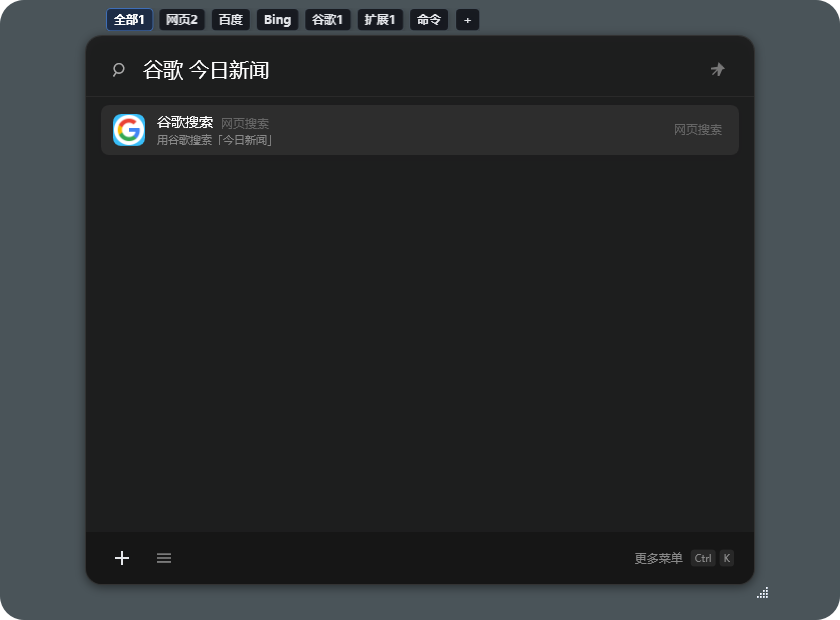Click the magnifying glass search icon

(119, 69)
